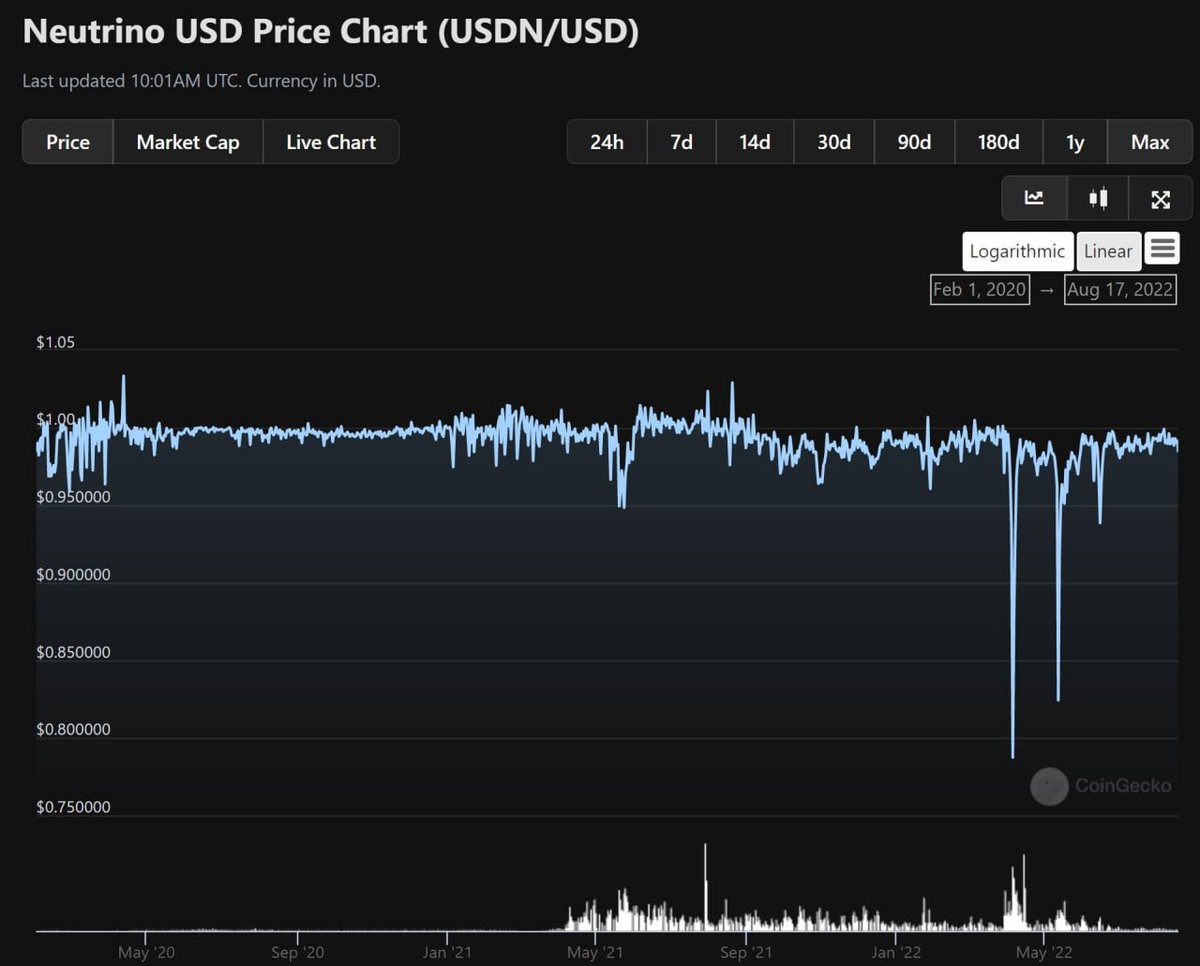Expand the 180d range selector
The width and height of the screenshot is (1200, 966).
tap(997, 141)
